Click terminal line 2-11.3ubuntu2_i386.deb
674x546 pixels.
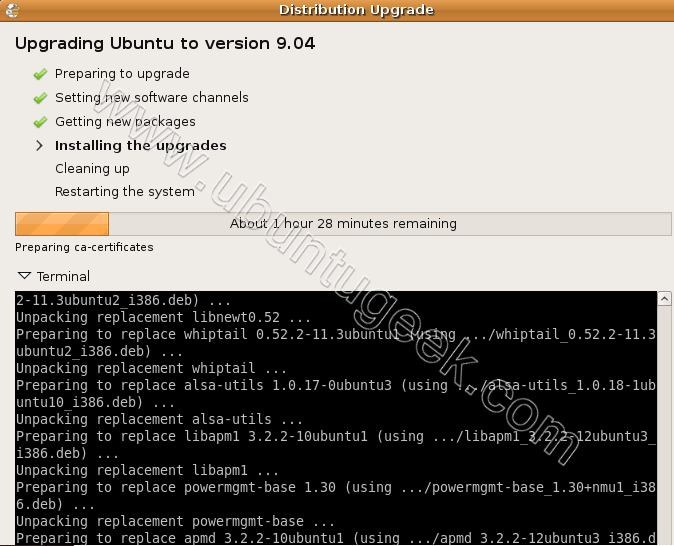(x=123, y=300)
